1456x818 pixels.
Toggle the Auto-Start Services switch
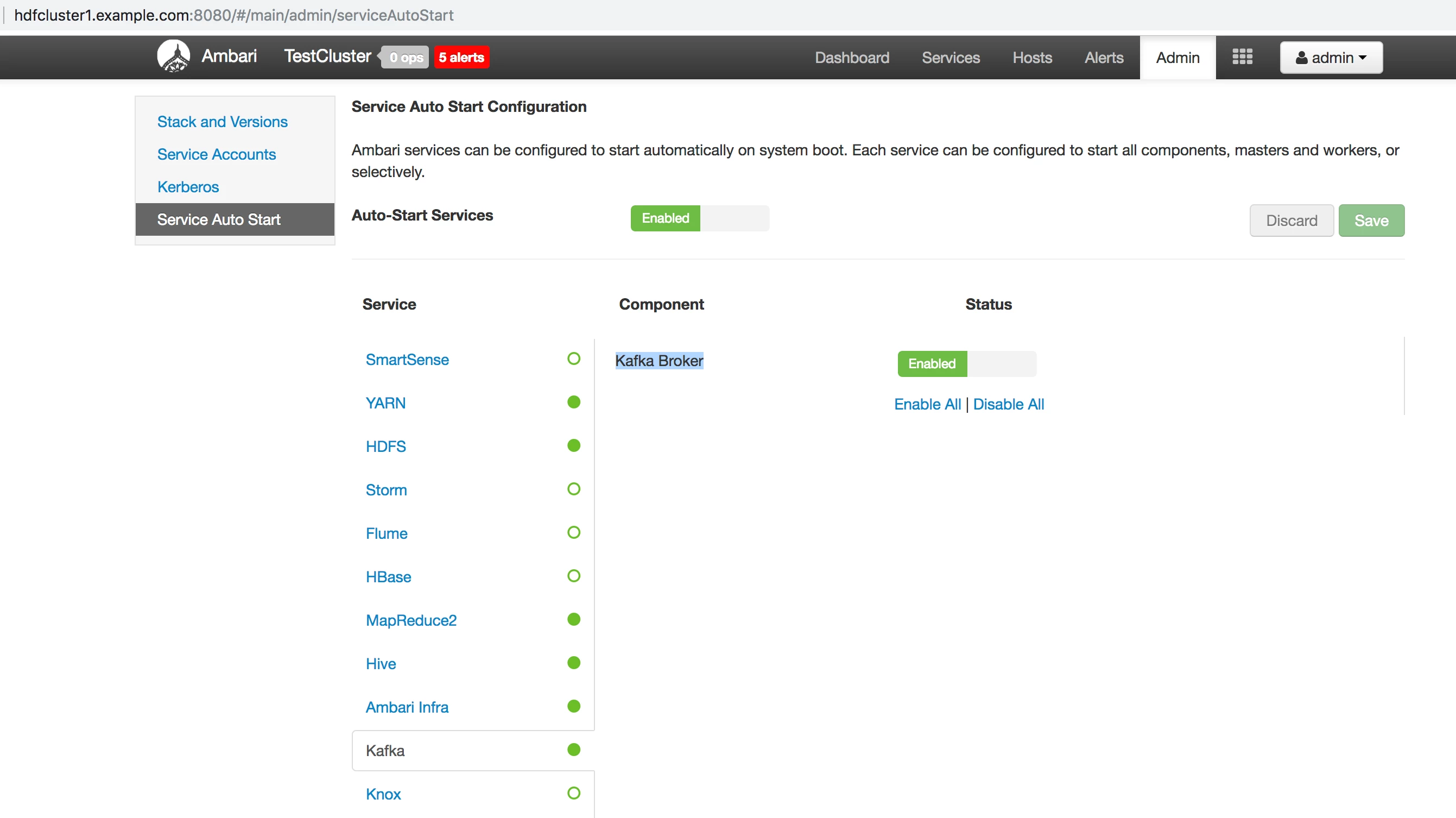tap(700, 218)
